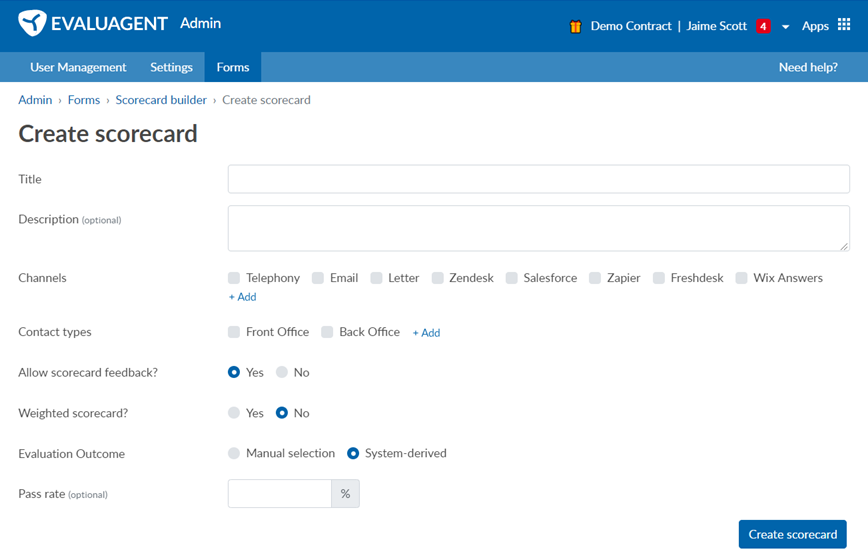Open the Apps grid icon
This screenshot has width=868, height=557.
click(x=844, y=24)
